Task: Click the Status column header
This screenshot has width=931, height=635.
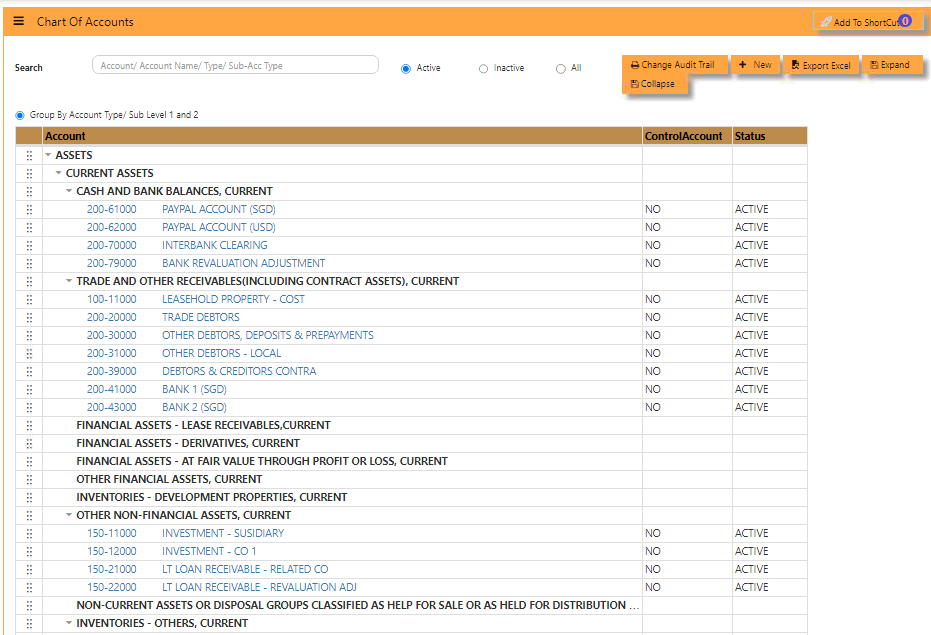Action: point(770,136)
